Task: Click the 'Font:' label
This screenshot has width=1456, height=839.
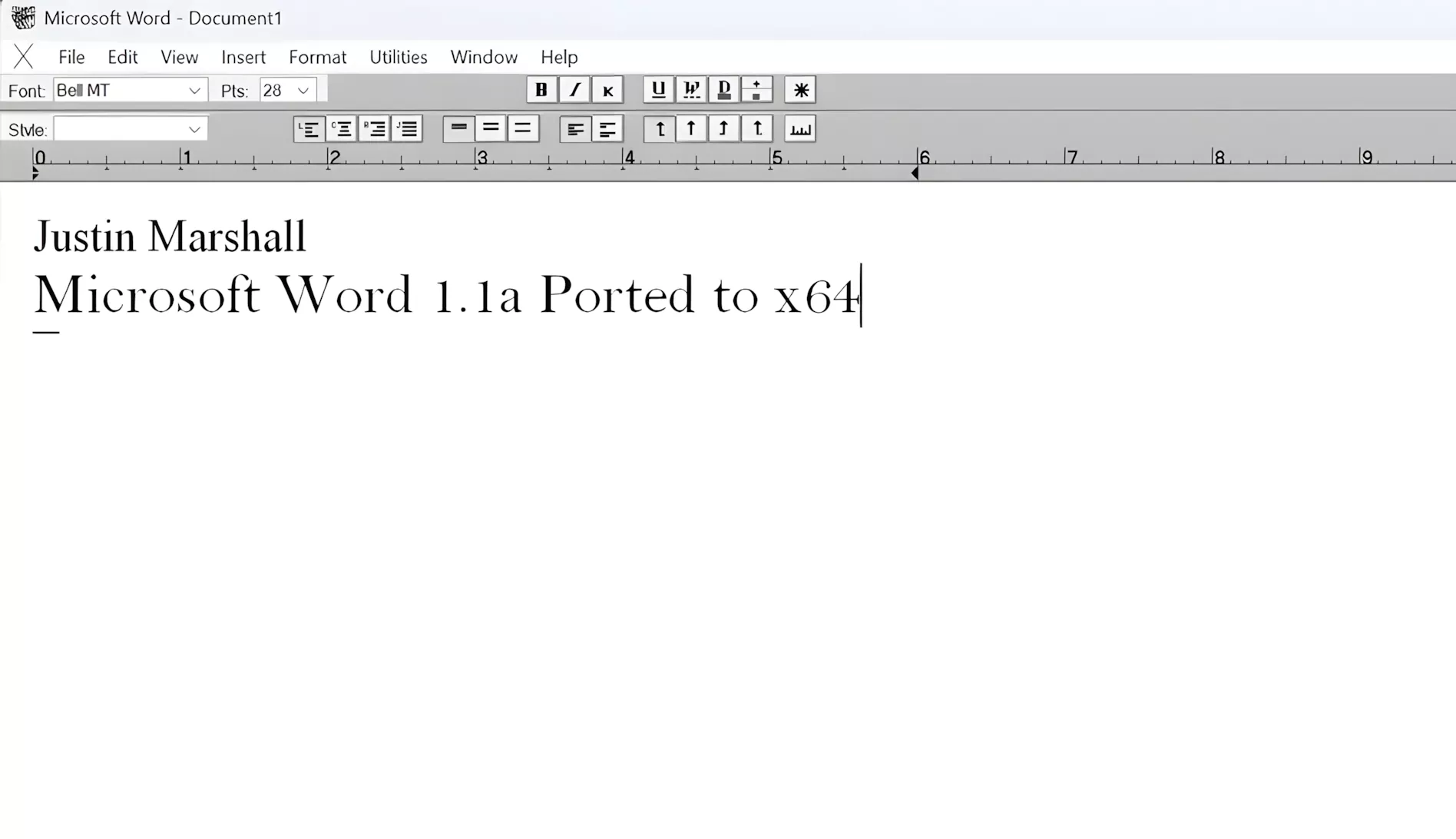Action: click(x=27, y=91)
